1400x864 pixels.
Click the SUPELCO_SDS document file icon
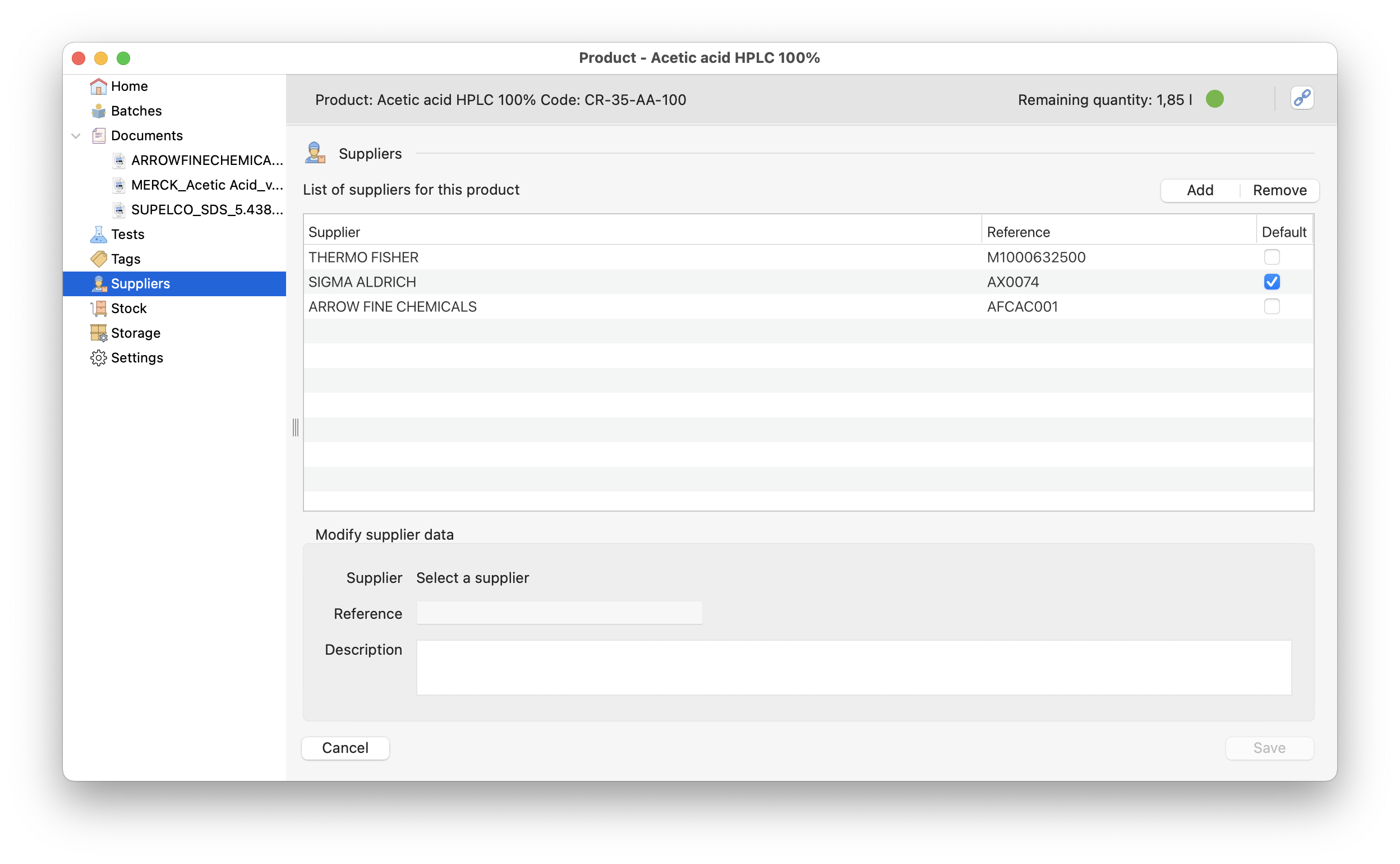(119, 210)
